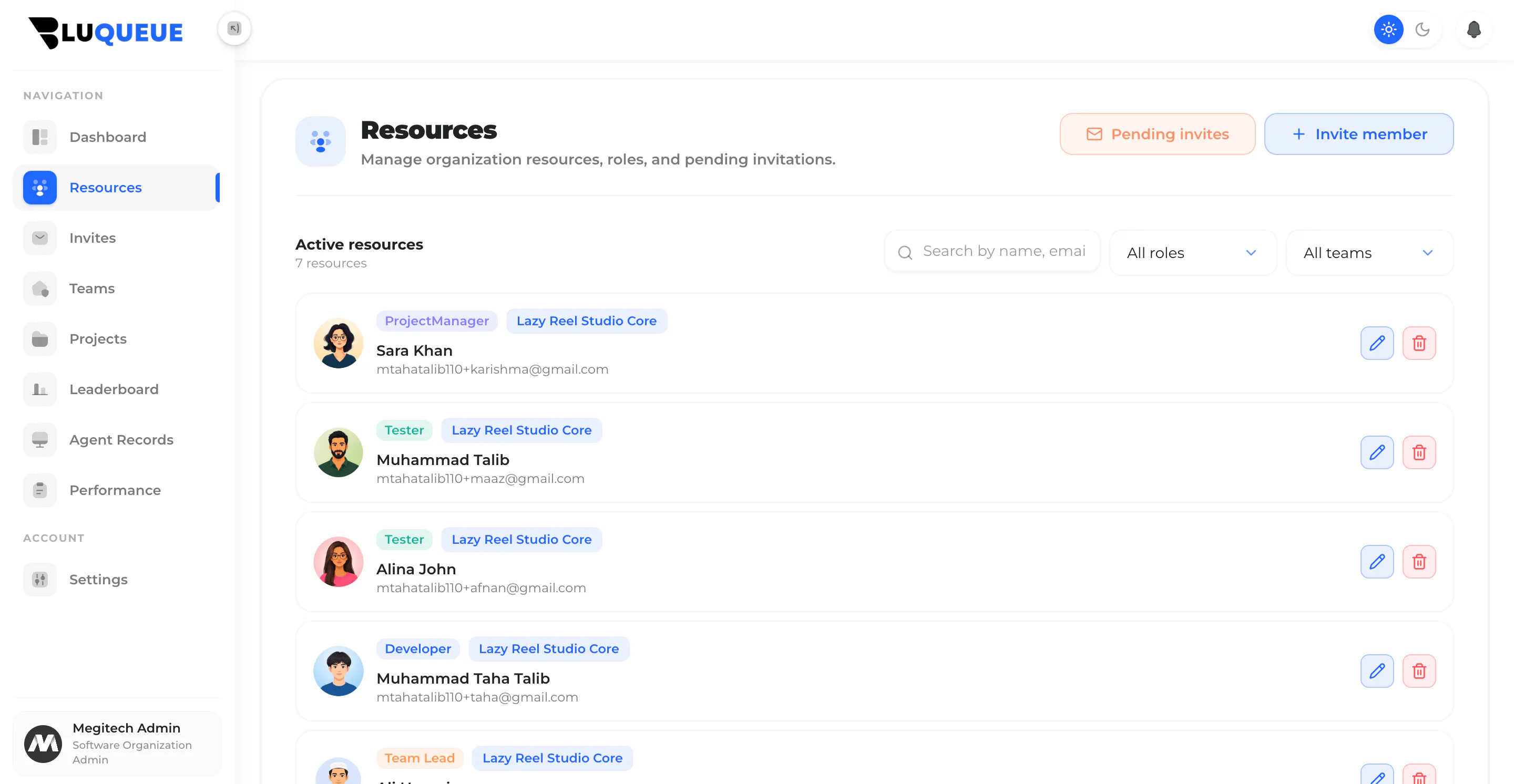
Task: Edit Alina John's resource
Action: (1376, 561)
